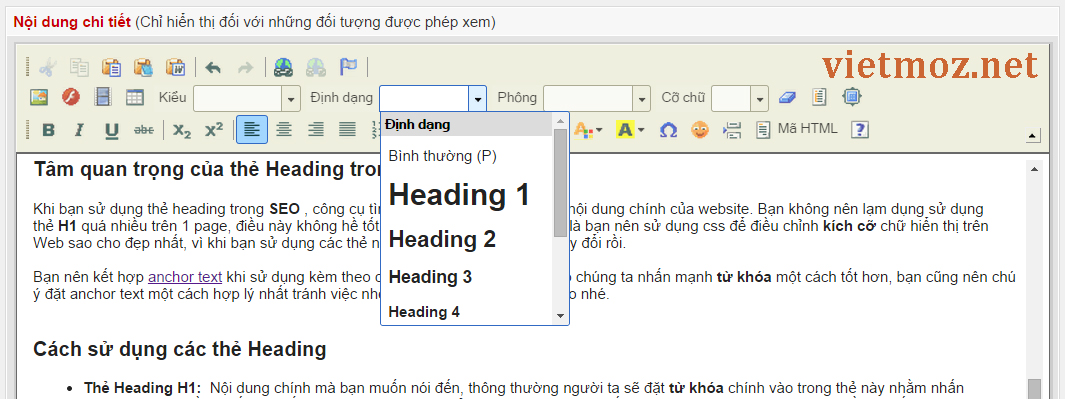The height and width of the screenshot is (399, 1065).
Task: Click the Định dạng dropdown arrow
Action: [478, 99]
